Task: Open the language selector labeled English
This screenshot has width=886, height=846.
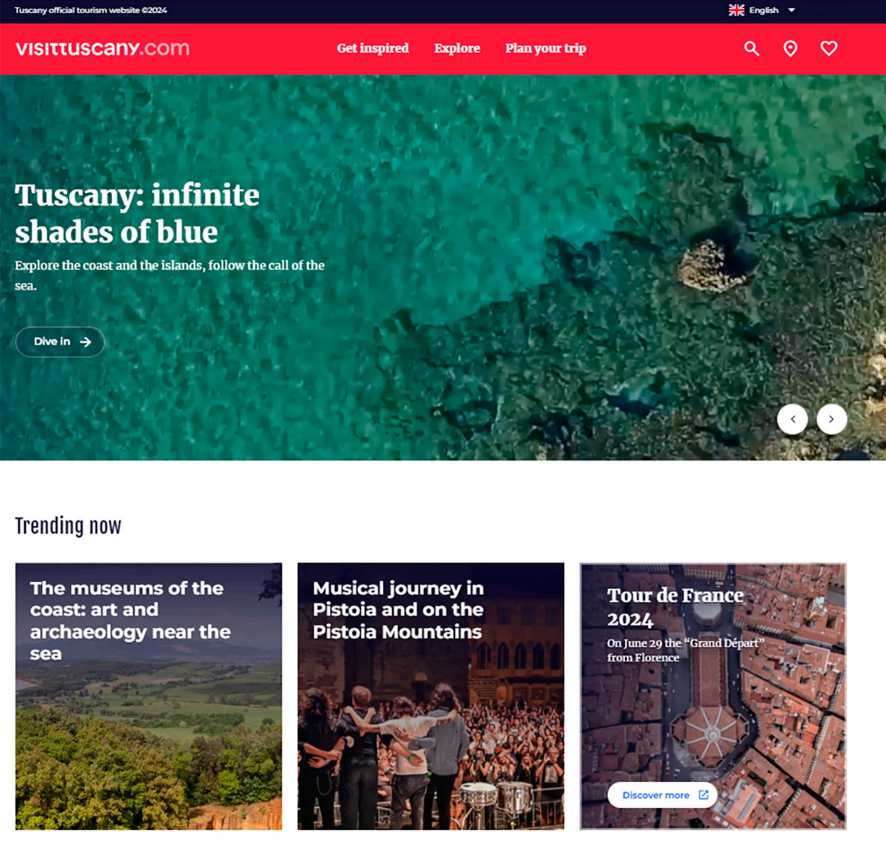Action: click(x=762, y=10)
